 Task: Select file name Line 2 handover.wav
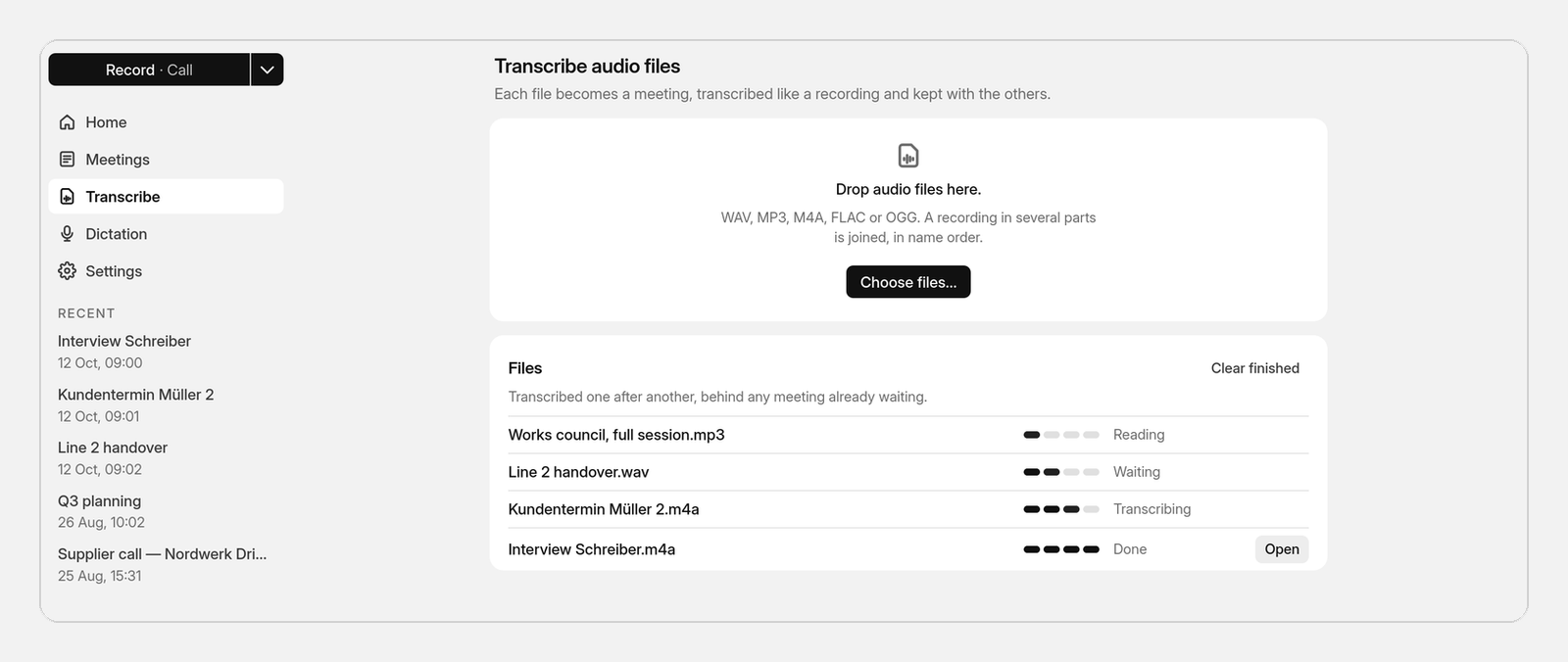[x=578, y=472]
